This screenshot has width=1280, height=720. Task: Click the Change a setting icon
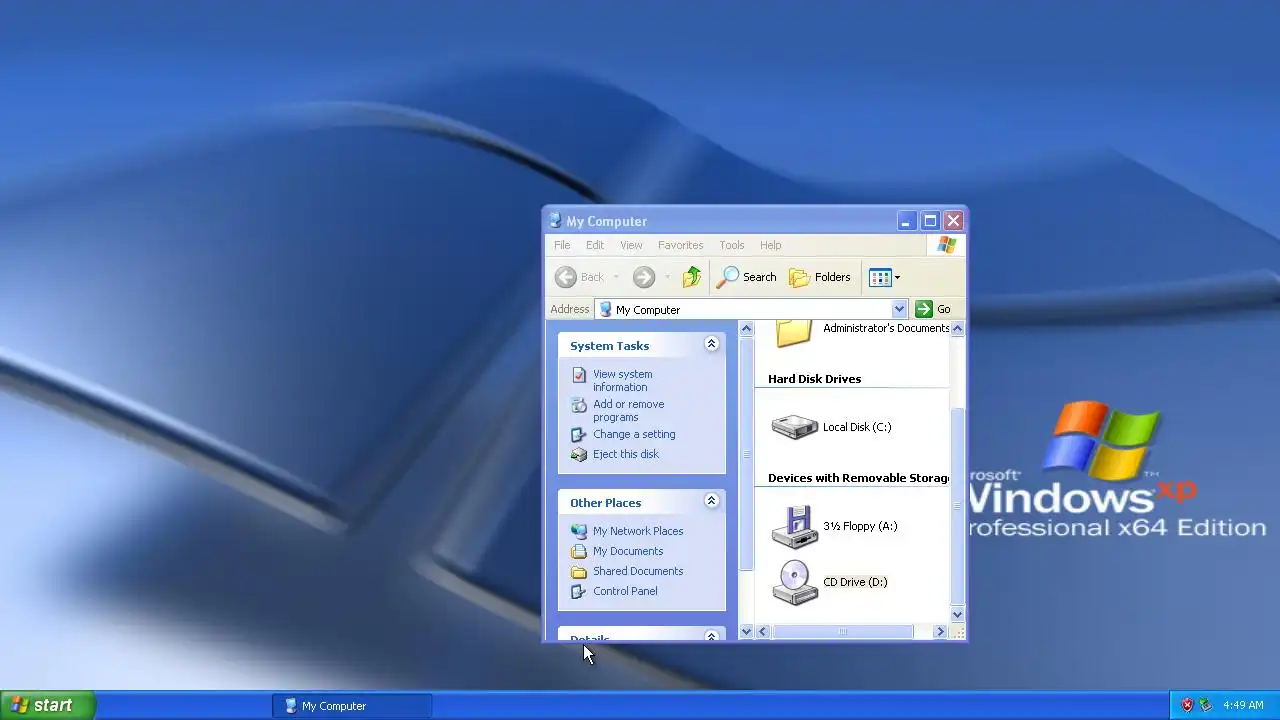(579, 435)
